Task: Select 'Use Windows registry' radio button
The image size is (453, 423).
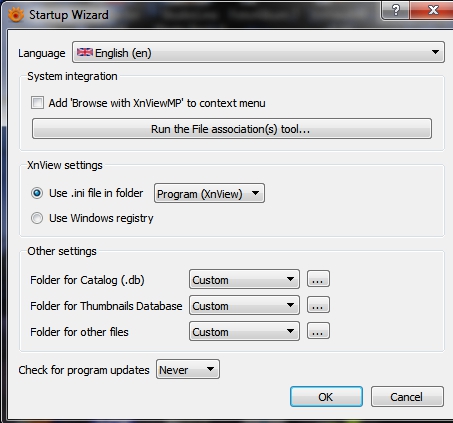Action: pyautogui.click(x=37, y=218)
